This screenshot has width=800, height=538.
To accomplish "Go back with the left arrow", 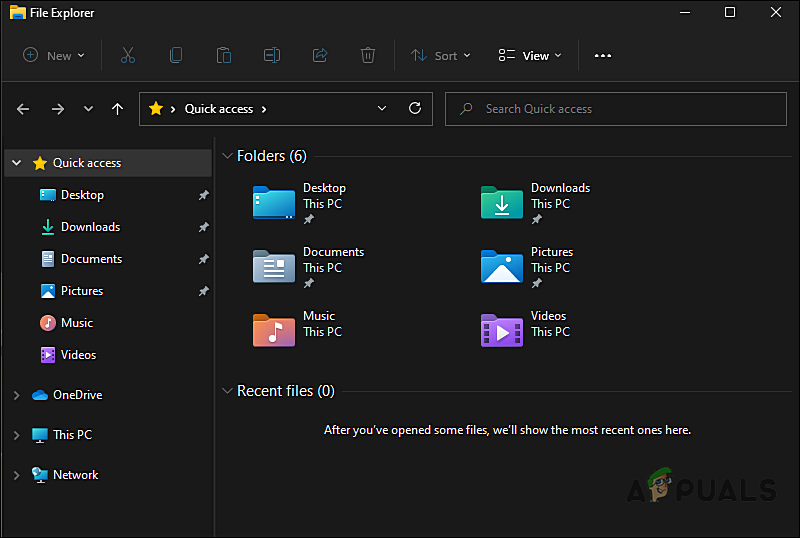I will coord(23,109).
